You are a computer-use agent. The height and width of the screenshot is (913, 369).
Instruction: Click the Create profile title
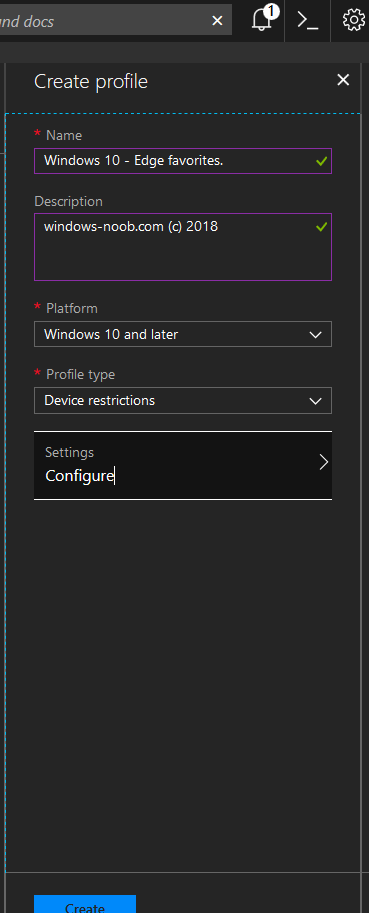[91, 82]
